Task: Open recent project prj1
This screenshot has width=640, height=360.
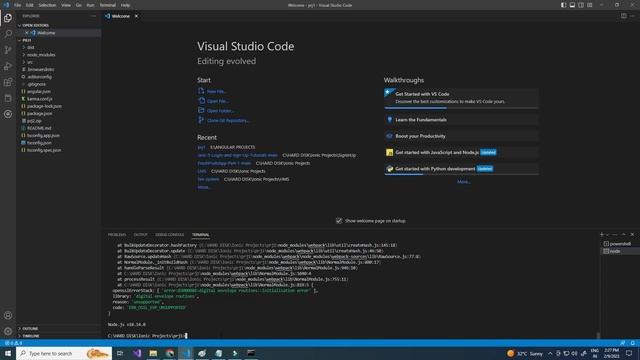Action: 201,147
